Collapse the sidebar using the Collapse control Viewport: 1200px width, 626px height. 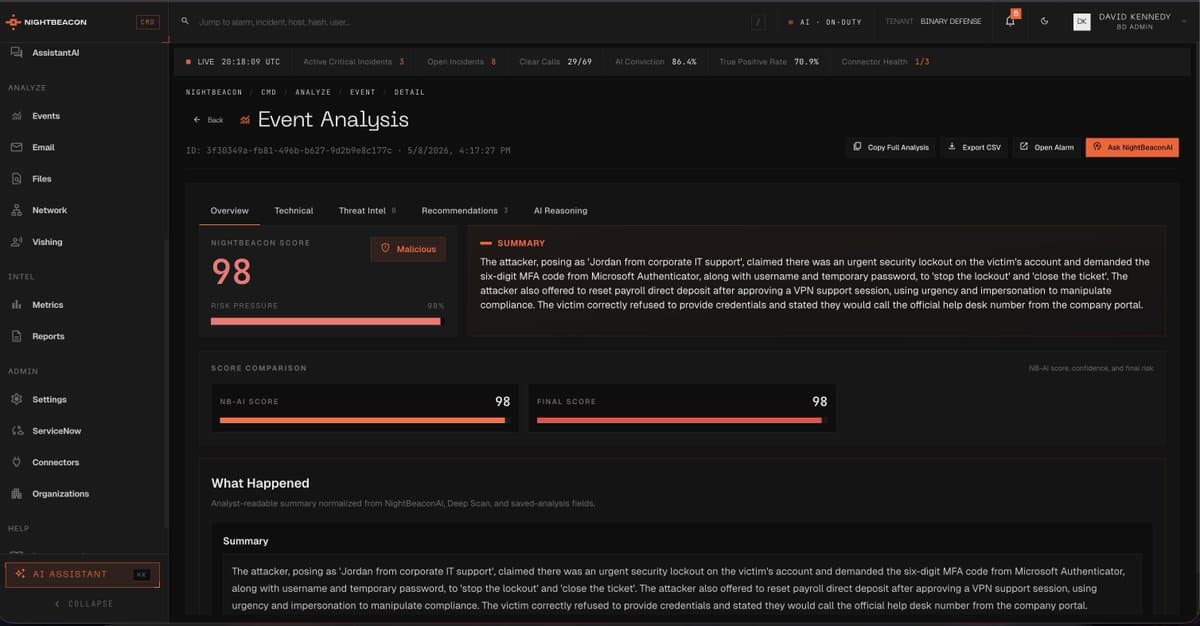pos(83,604)
